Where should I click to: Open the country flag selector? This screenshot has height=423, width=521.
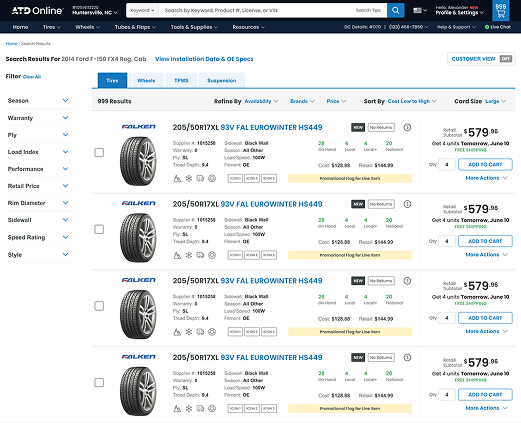point(420,10)
